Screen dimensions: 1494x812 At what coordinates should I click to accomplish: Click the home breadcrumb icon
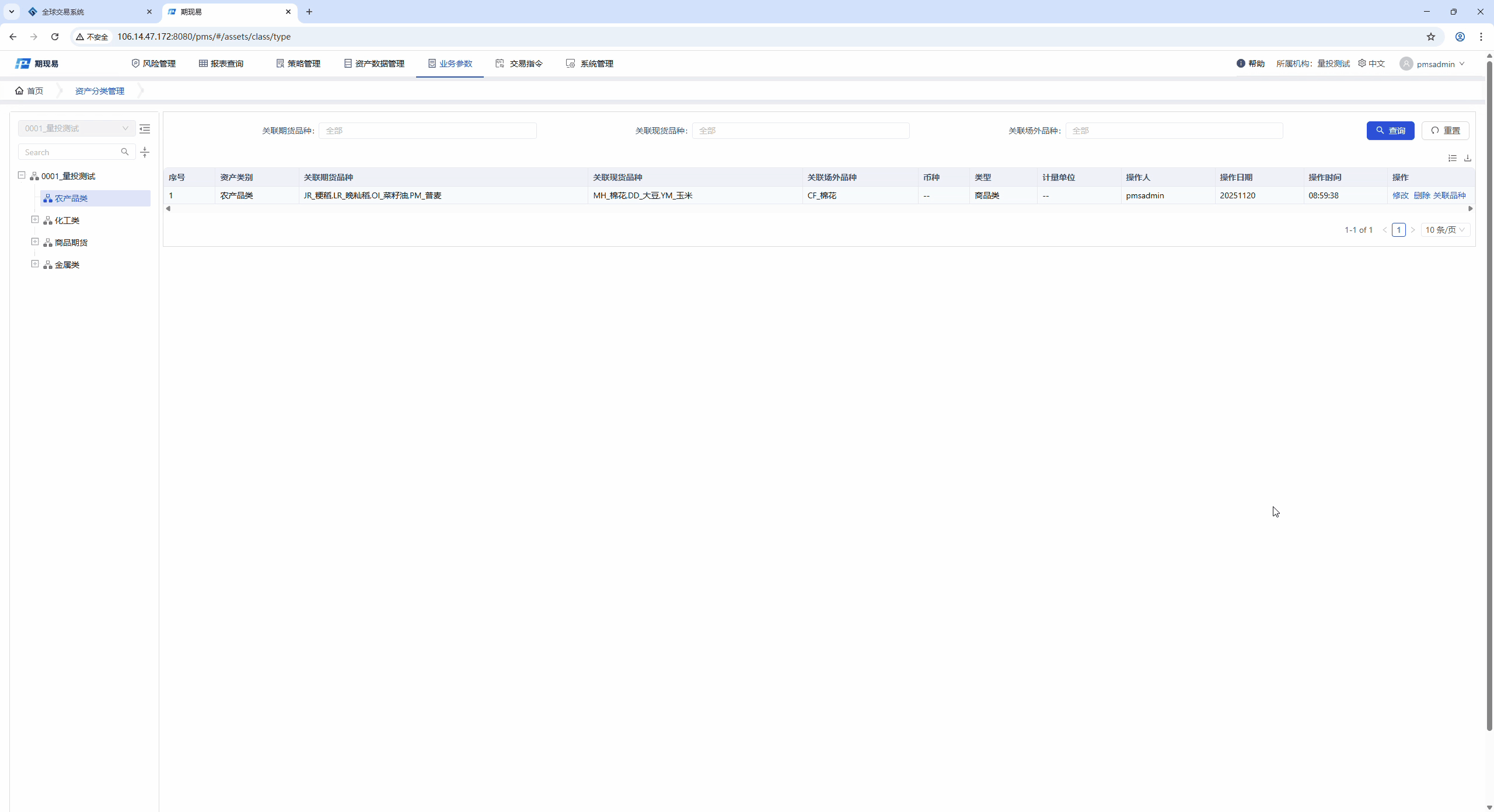[x=20, y=91]
